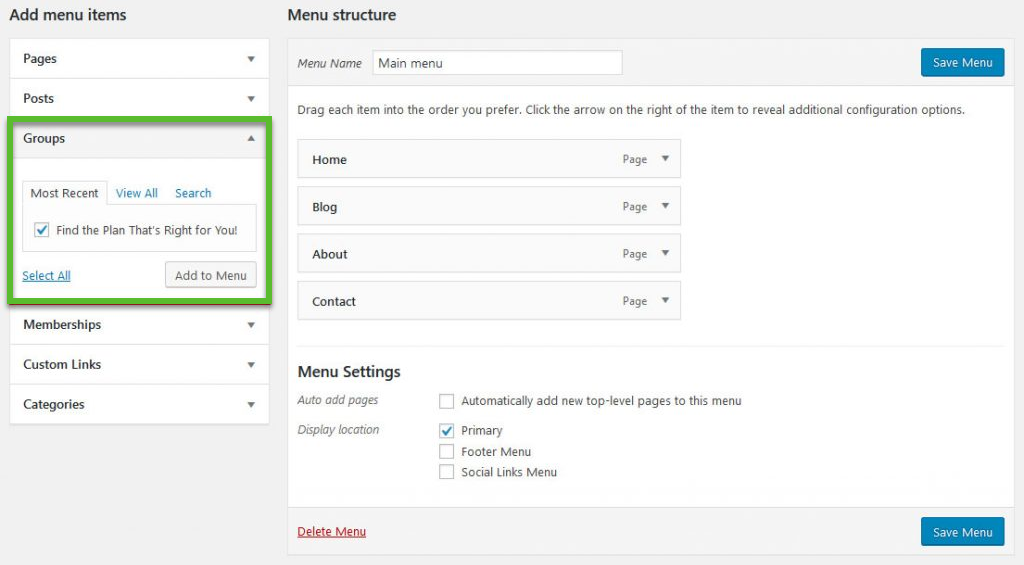
Task: Expand the Pages panel arrow
Action: [x=251, y=59]
